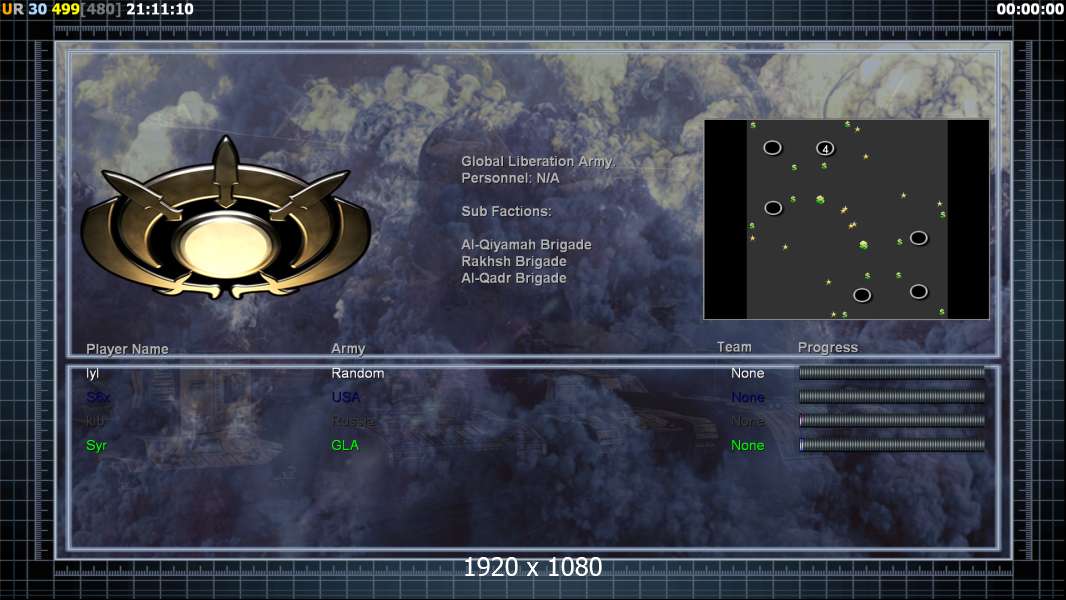
Task: Click the progress bar in the USA row
Action: pos(892,396)
